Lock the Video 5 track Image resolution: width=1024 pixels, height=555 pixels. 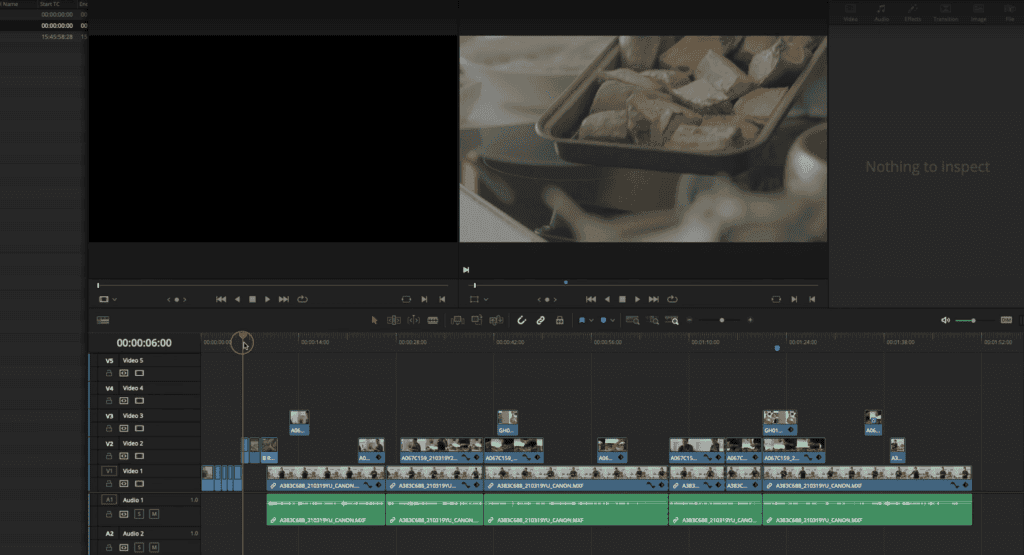108,373
